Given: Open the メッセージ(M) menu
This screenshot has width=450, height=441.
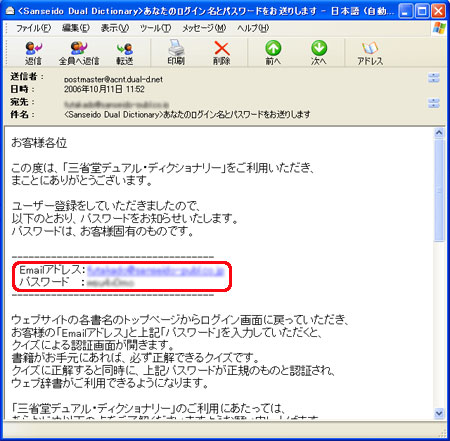Looking at the screenshot, I should 204,28.
